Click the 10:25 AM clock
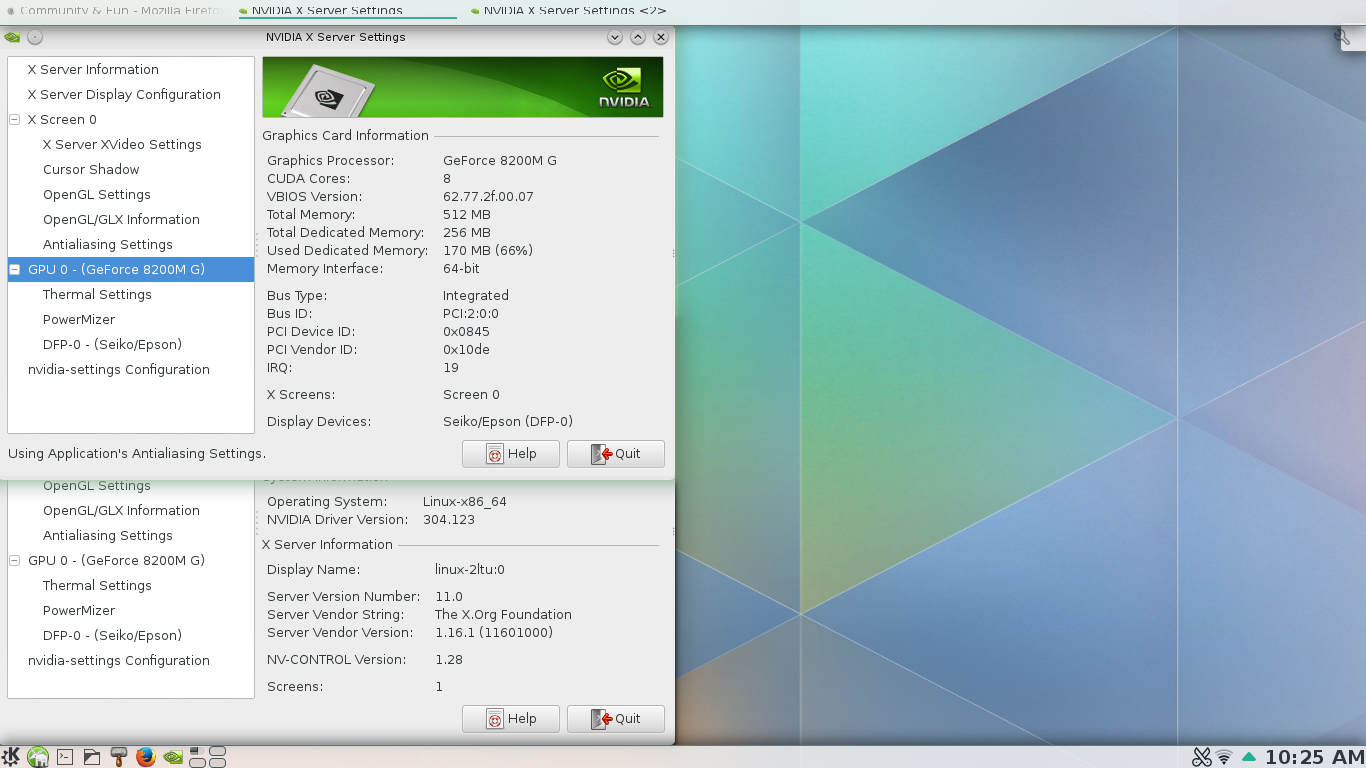 1314,757
